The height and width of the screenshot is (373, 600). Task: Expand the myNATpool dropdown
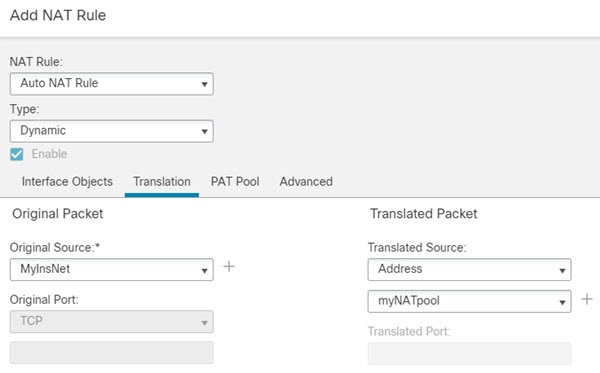470,301
